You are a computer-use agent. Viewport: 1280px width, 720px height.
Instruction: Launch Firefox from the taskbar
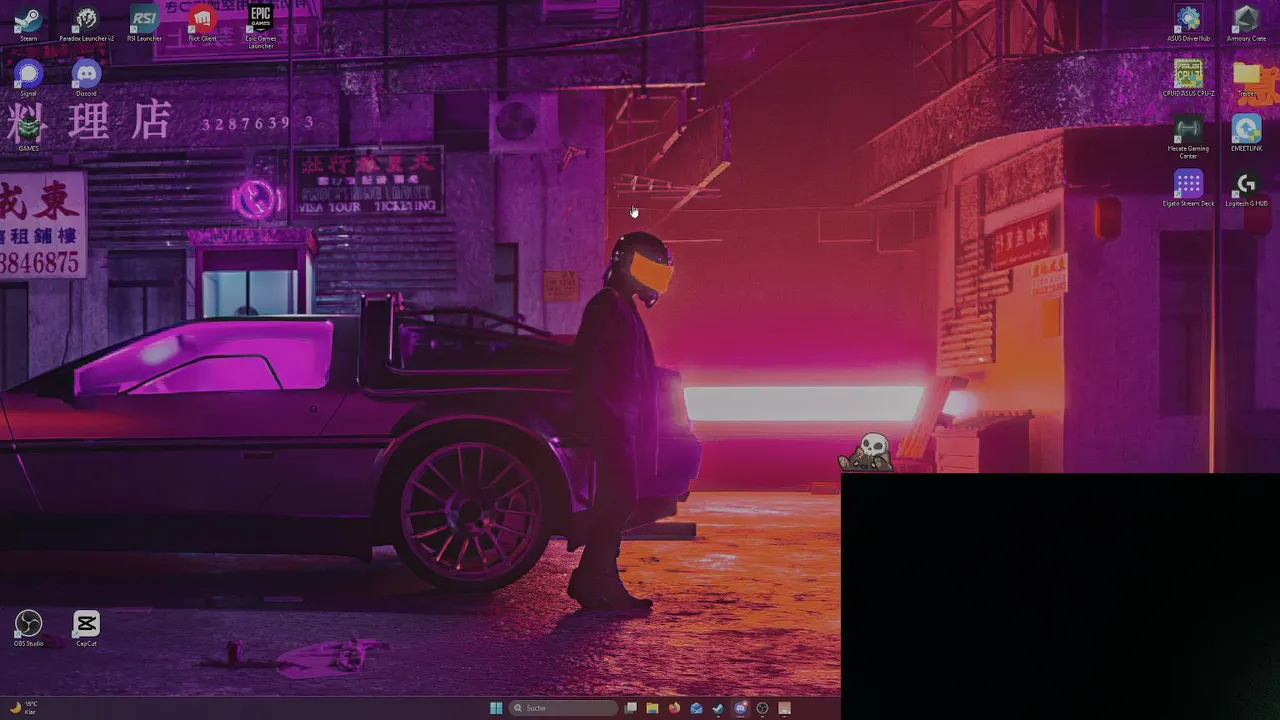(x=674, y=708)
